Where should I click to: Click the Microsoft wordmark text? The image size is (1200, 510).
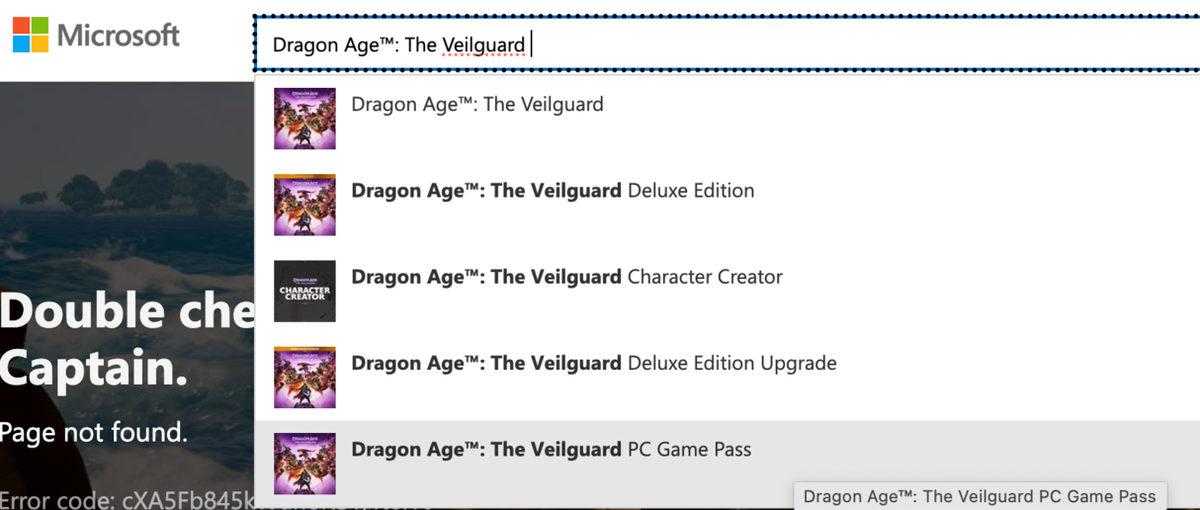[x=118, y=36]
